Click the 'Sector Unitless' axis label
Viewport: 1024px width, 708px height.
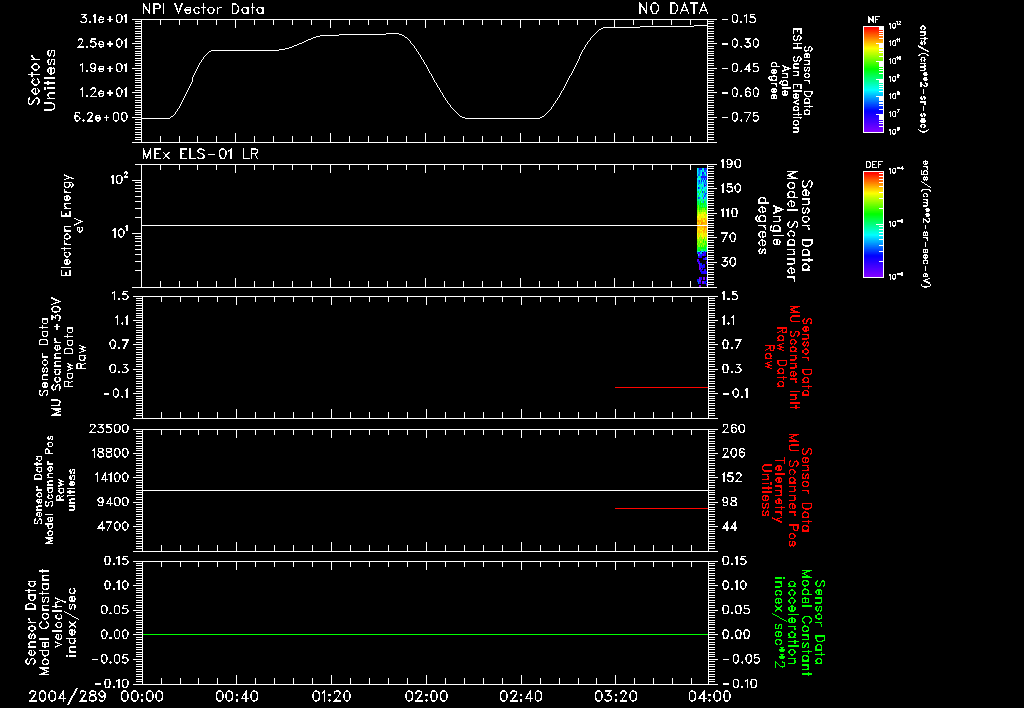[42, 80]
